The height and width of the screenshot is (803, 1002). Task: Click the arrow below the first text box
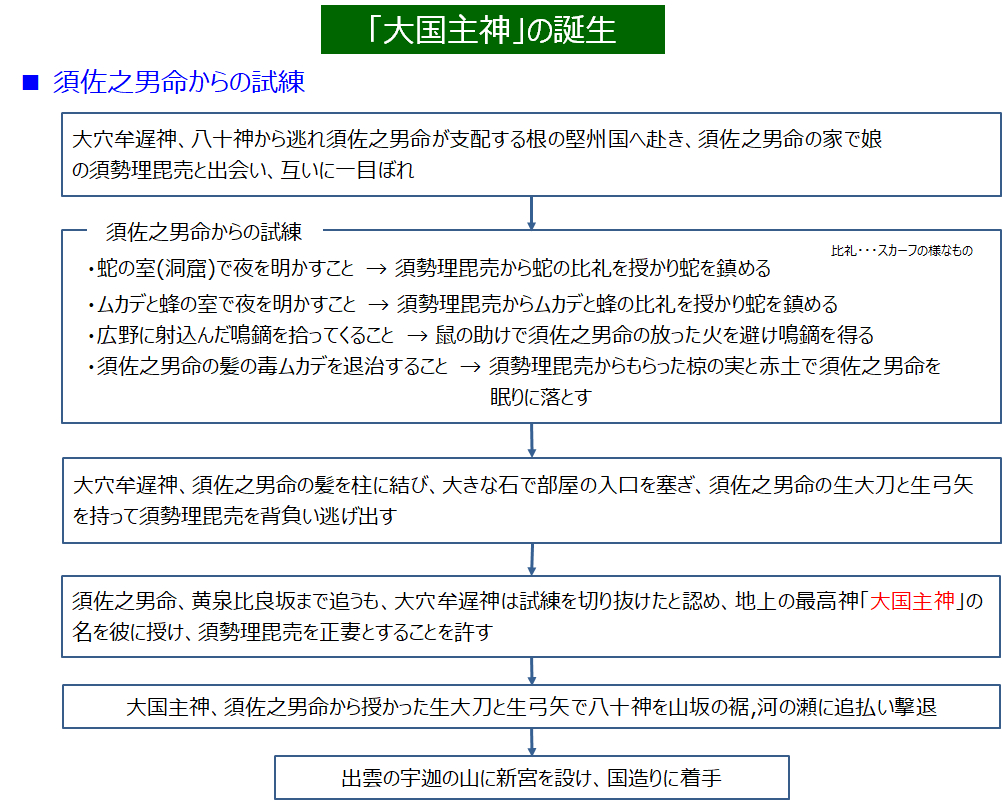coord(531,212)
